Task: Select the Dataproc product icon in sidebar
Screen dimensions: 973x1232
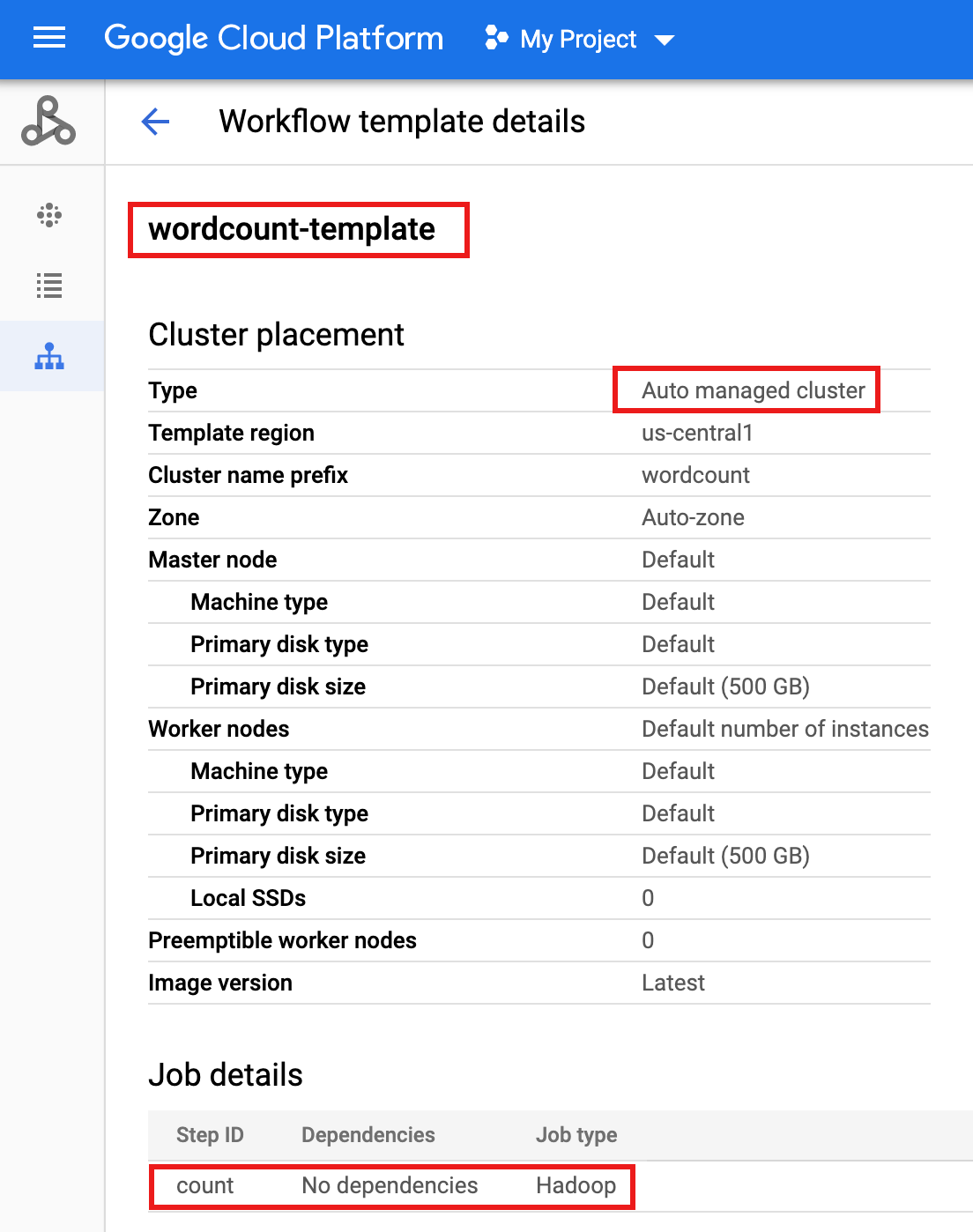Action: [50, 123]
